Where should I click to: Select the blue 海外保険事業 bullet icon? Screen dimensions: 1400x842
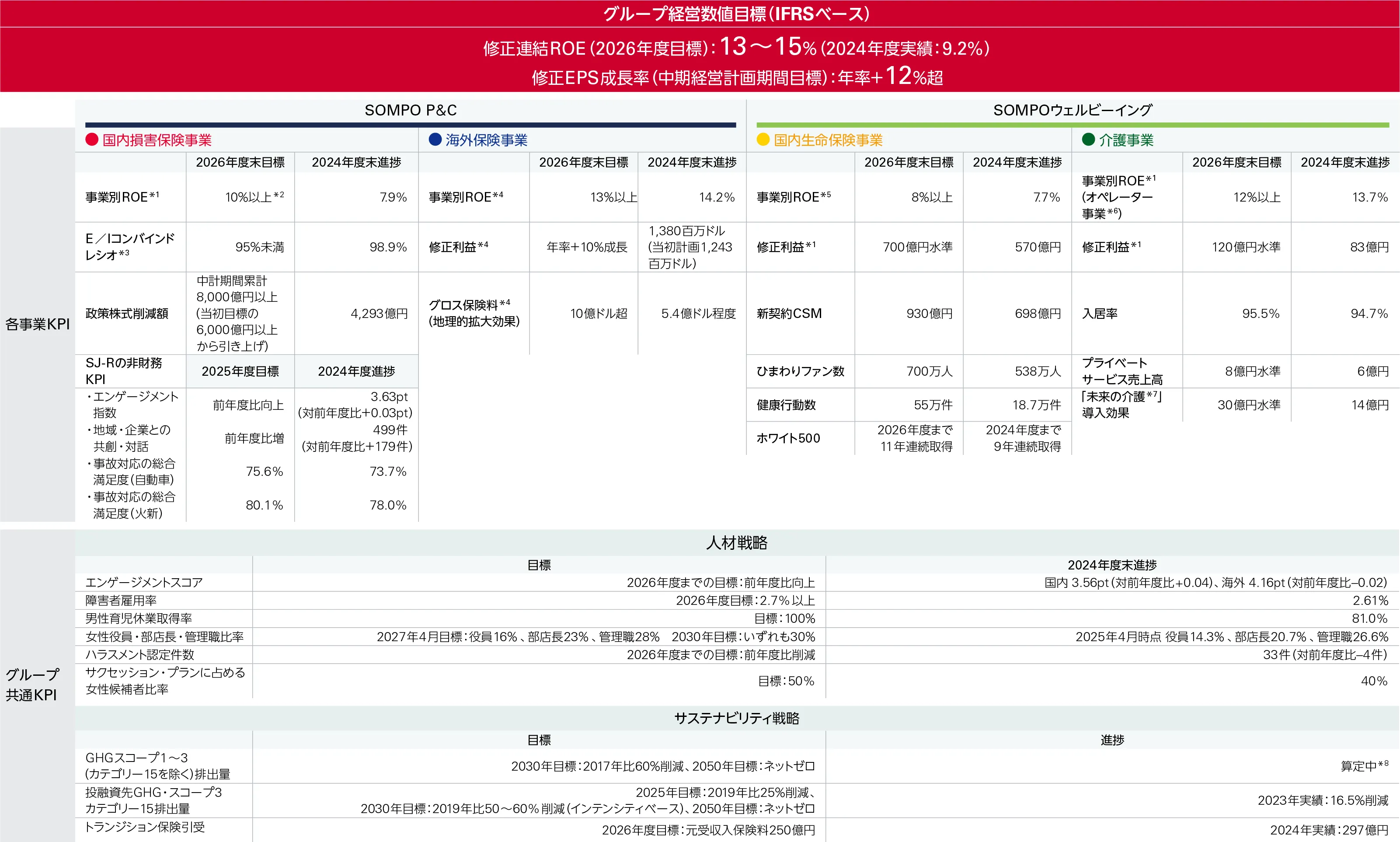[435, 140]
